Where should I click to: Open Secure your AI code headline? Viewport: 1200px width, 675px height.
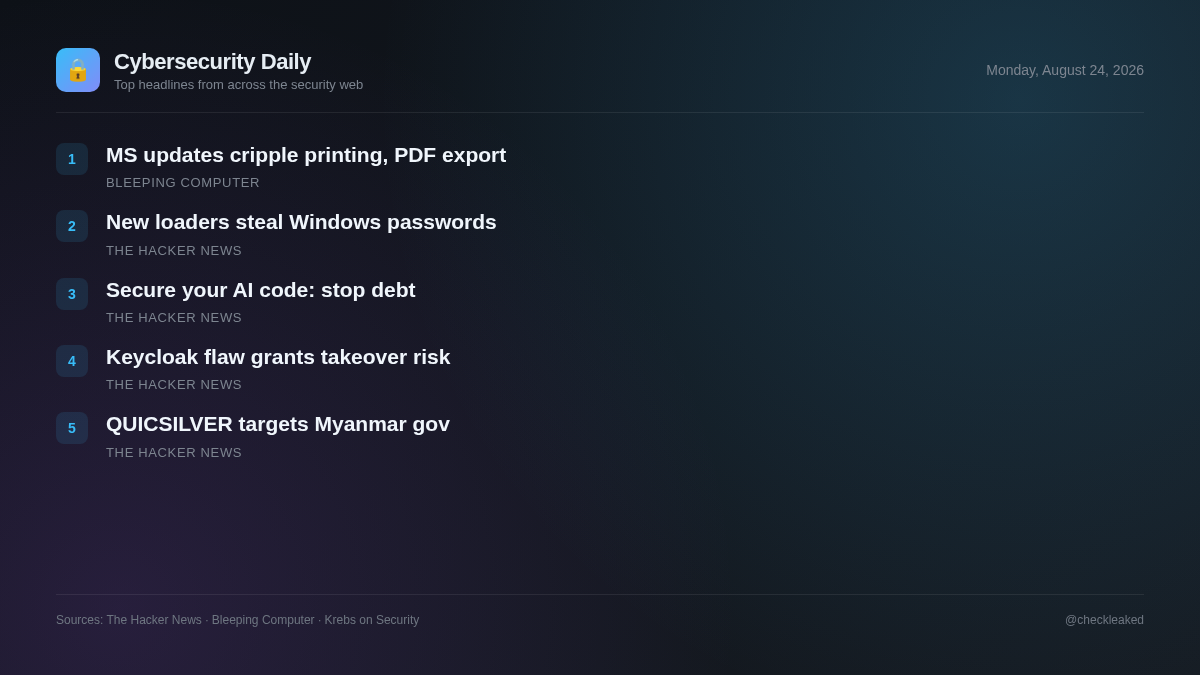(x=261, y=290)
